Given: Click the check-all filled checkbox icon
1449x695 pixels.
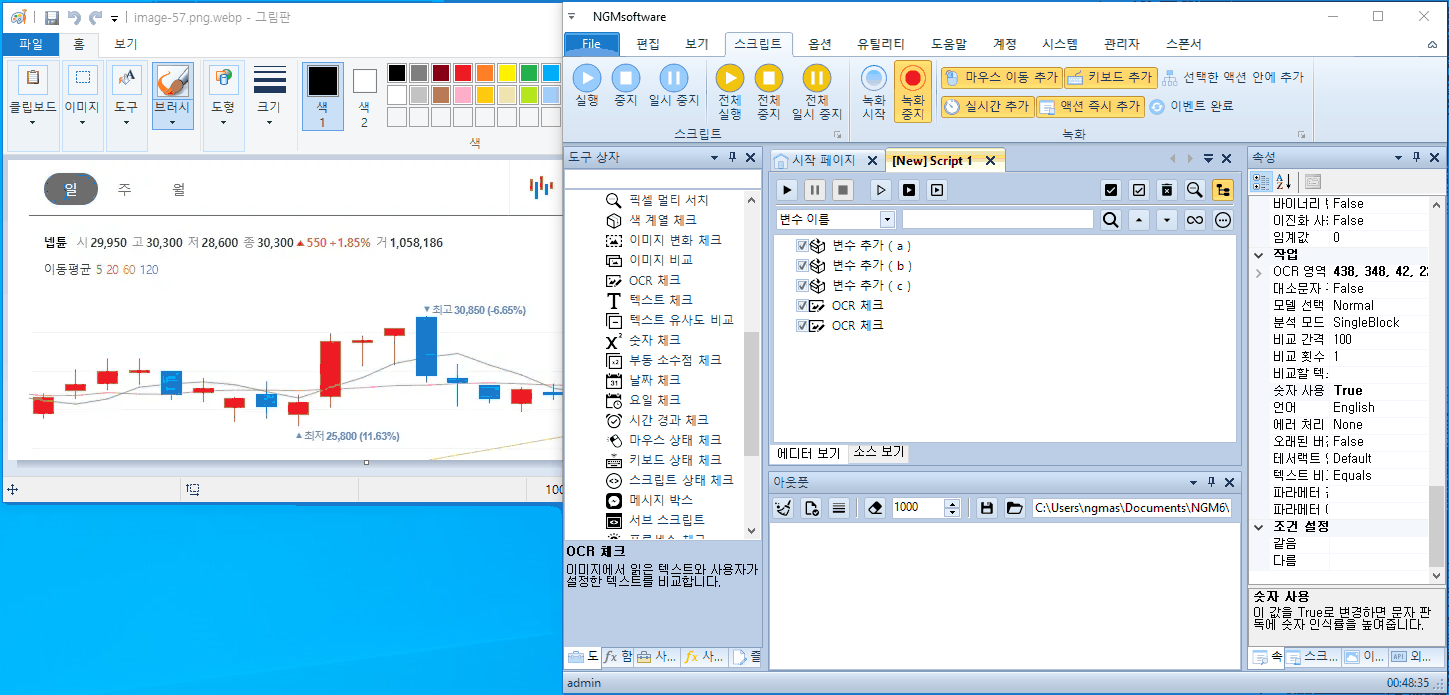Looking at the screenshot, I should point(1110,189).
